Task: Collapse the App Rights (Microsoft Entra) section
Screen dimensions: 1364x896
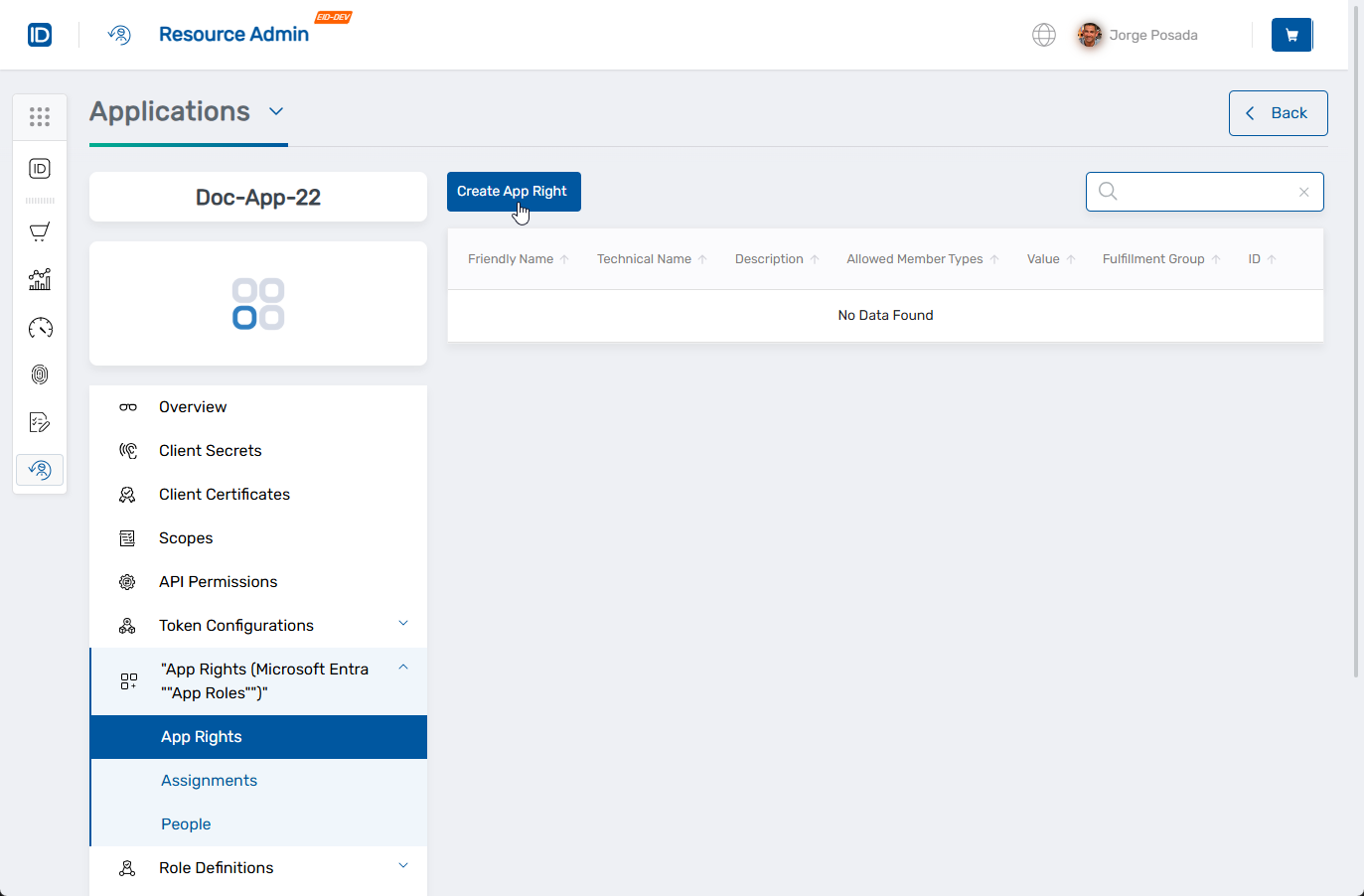Action: (403, 667)
